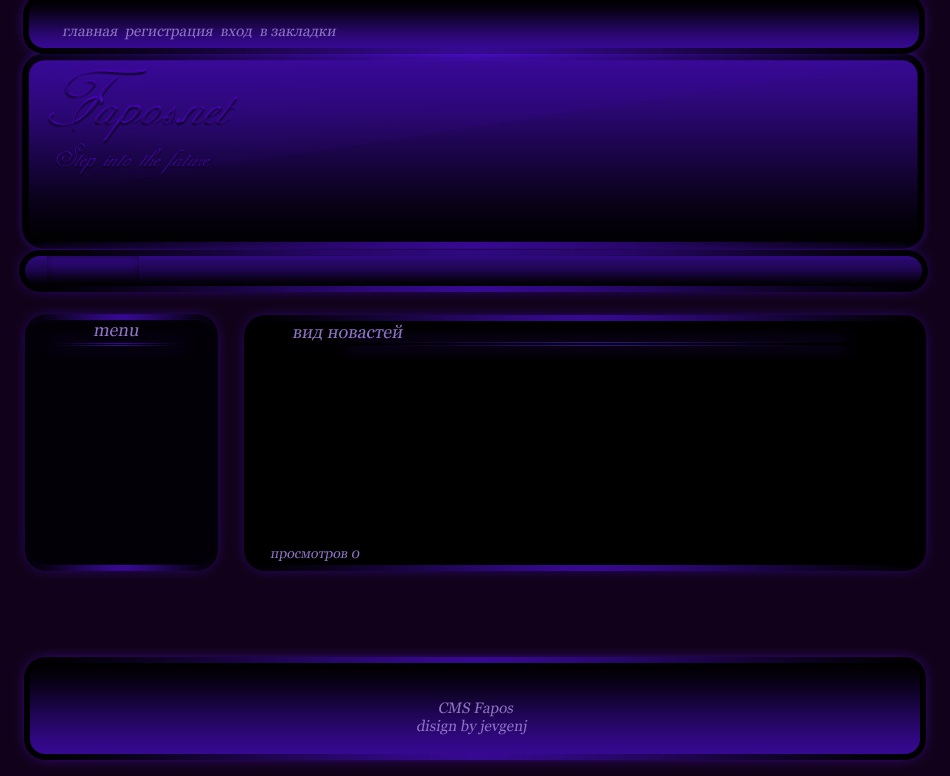The width and height of the screenshot is (950, 776).
Task: Click the 'Step into the future' tagline
Action: point(134,160)
